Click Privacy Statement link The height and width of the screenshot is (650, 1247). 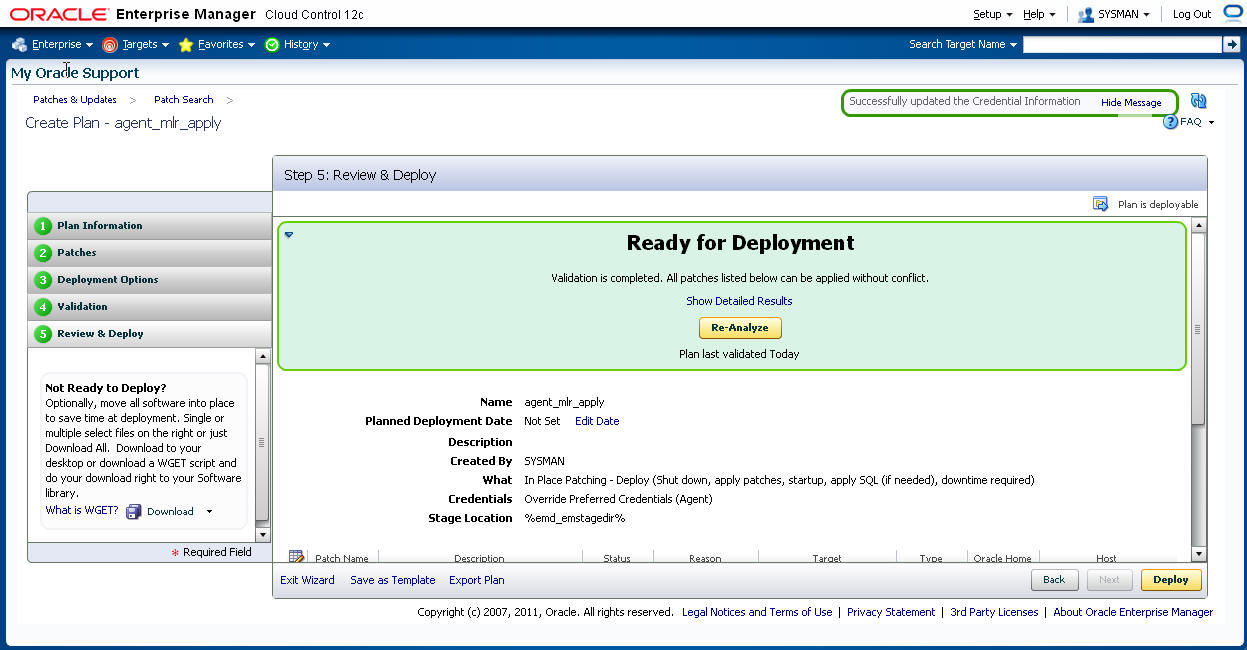tap(891, 612)
